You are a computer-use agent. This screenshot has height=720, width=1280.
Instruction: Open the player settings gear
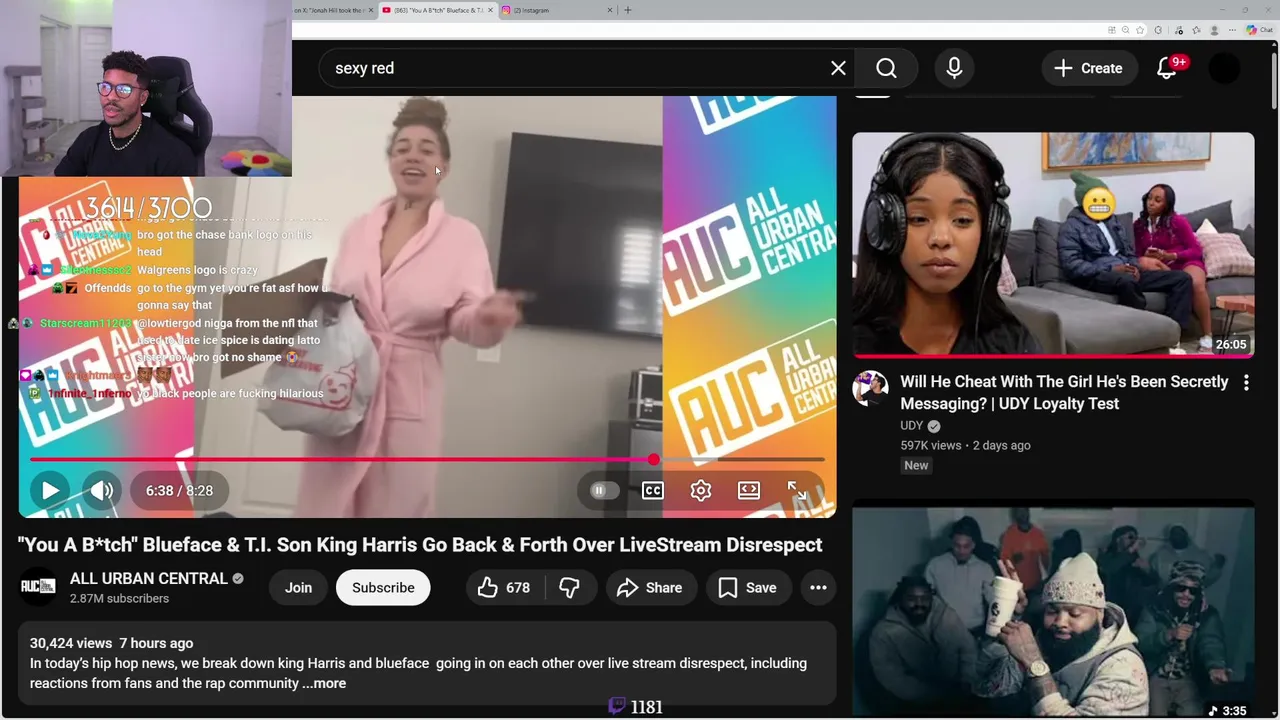[701, 491]
